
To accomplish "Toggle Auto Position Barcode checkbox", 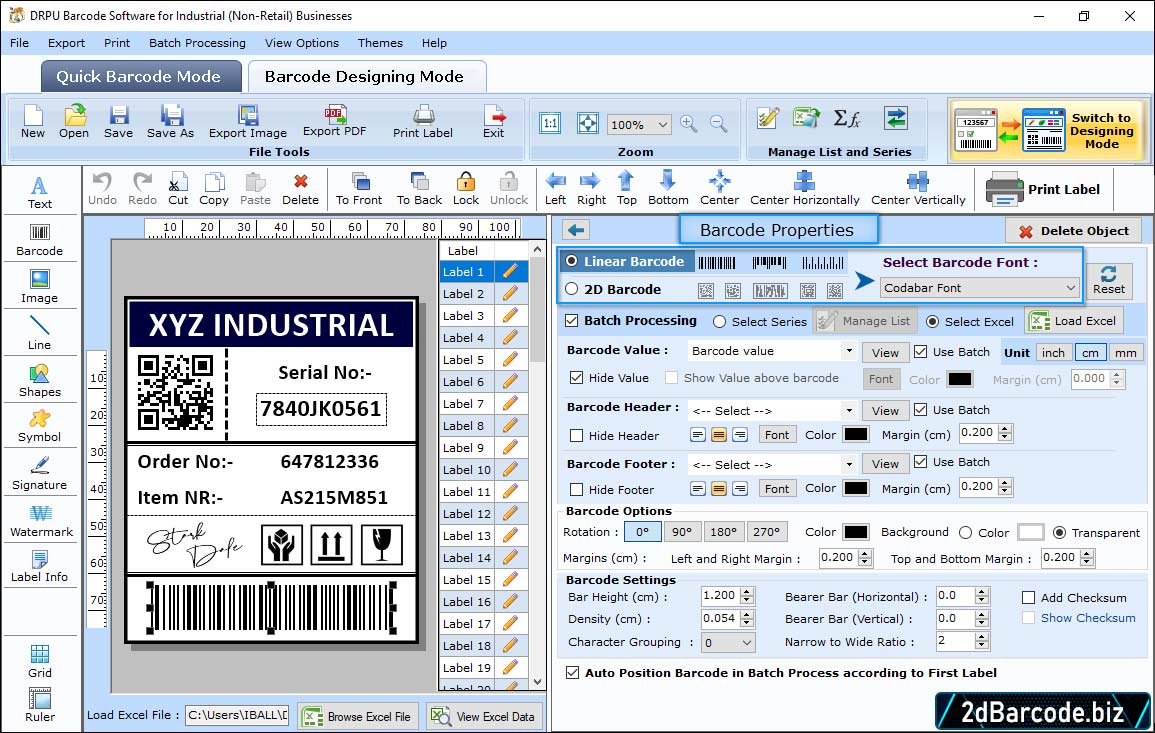I will pyautogui.click(x=572, y=673).
